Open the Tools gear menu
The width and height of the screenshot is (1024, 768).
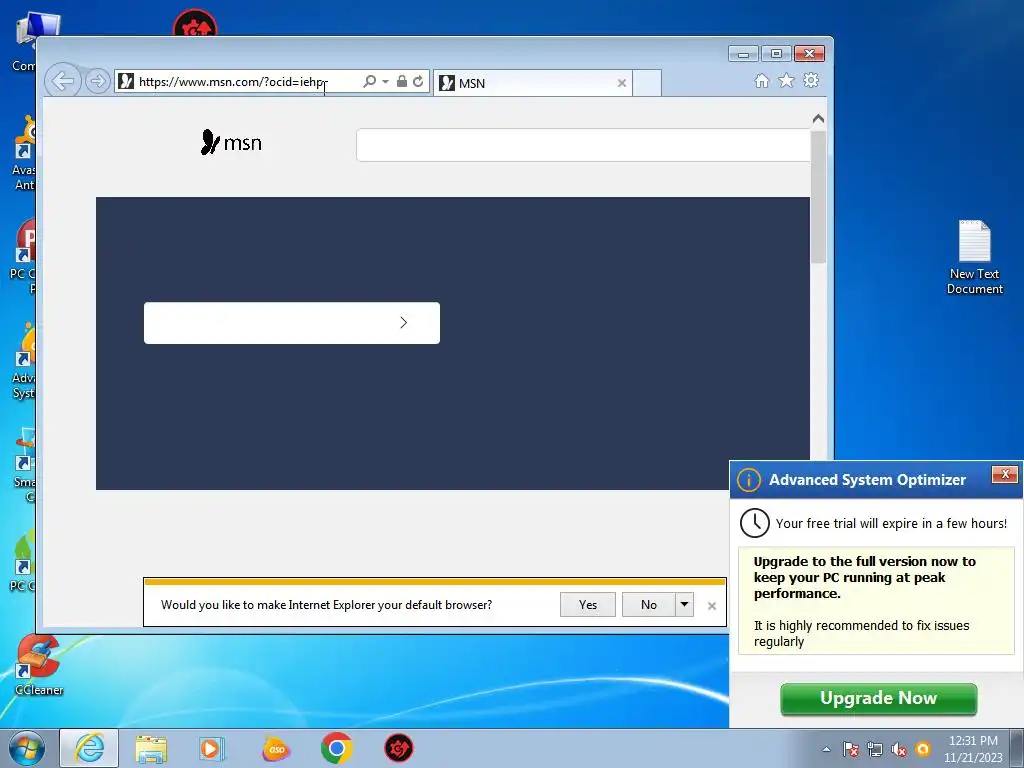(811, 80)
